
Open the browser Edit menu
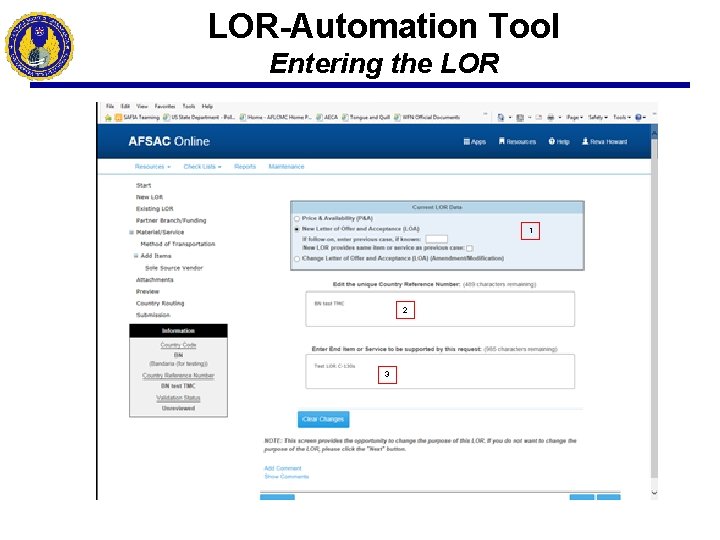125,106
